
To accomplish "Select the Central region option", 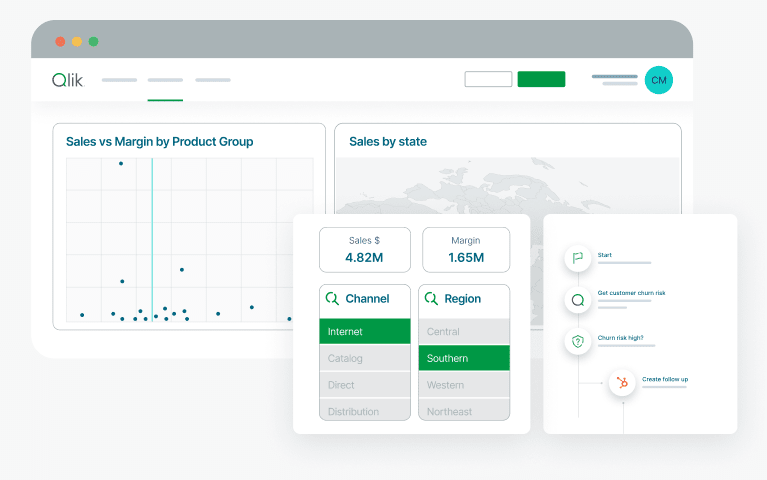I will [464, 331].
